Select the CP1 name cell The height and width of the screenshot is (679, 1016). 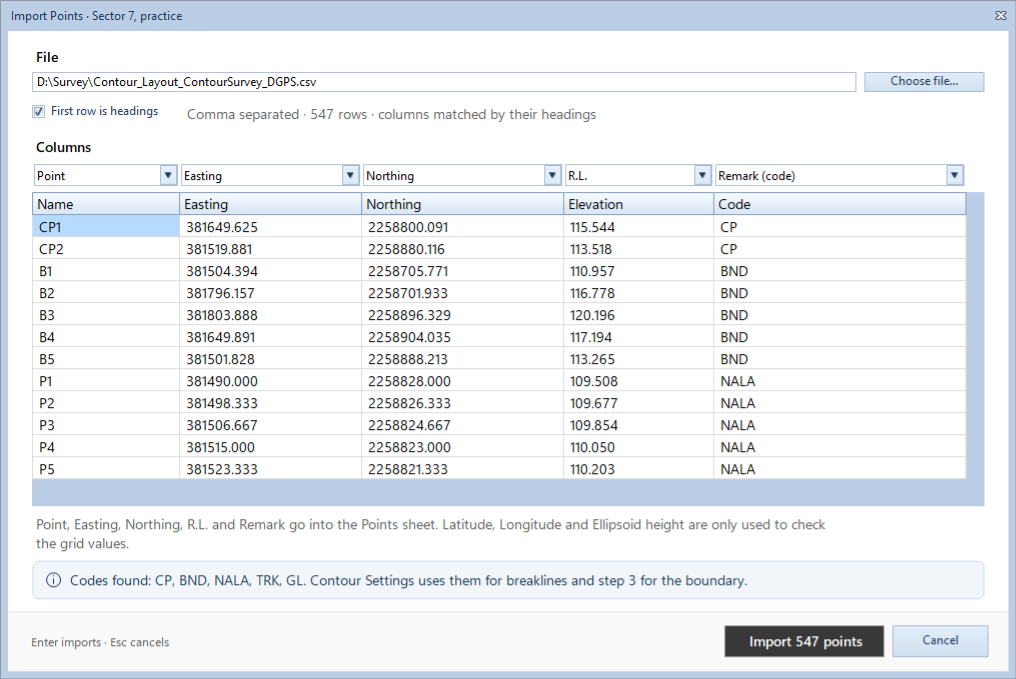point(106,227)
